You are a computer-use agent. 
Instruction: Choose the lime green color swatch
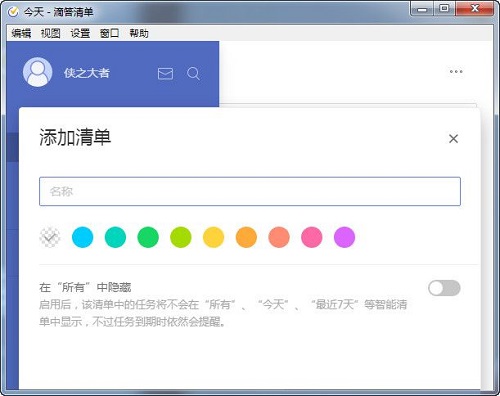coord(181,237)
